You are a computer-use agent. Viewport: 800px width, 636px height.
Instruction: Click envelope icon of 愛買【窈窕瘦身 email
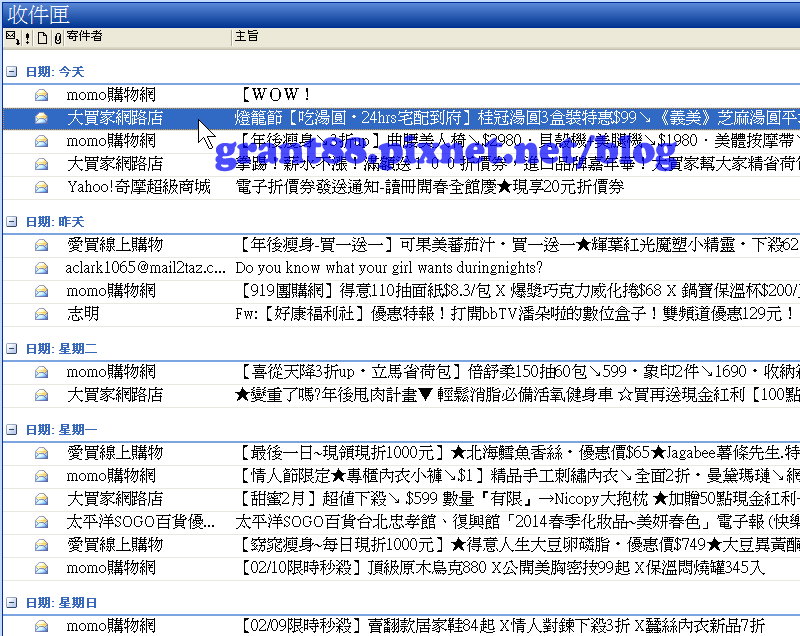tap(41, 545)
